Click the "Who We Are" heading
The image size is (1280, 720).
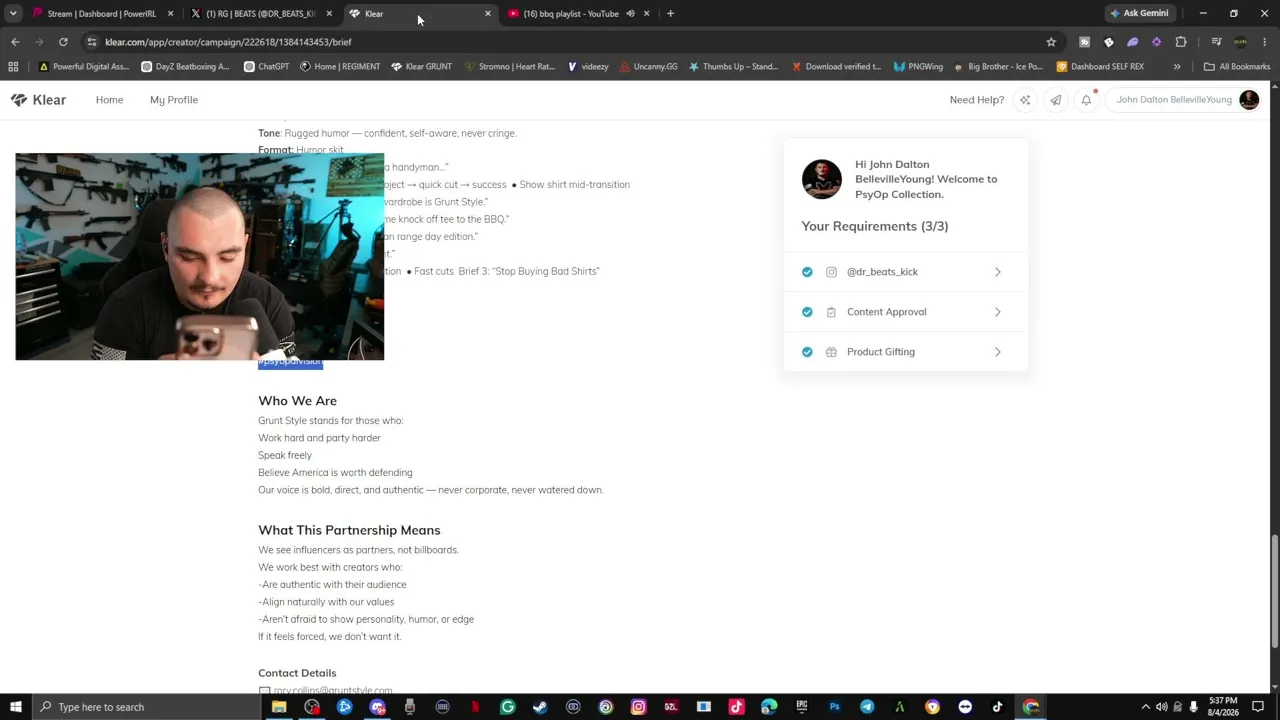coord(297,401)
